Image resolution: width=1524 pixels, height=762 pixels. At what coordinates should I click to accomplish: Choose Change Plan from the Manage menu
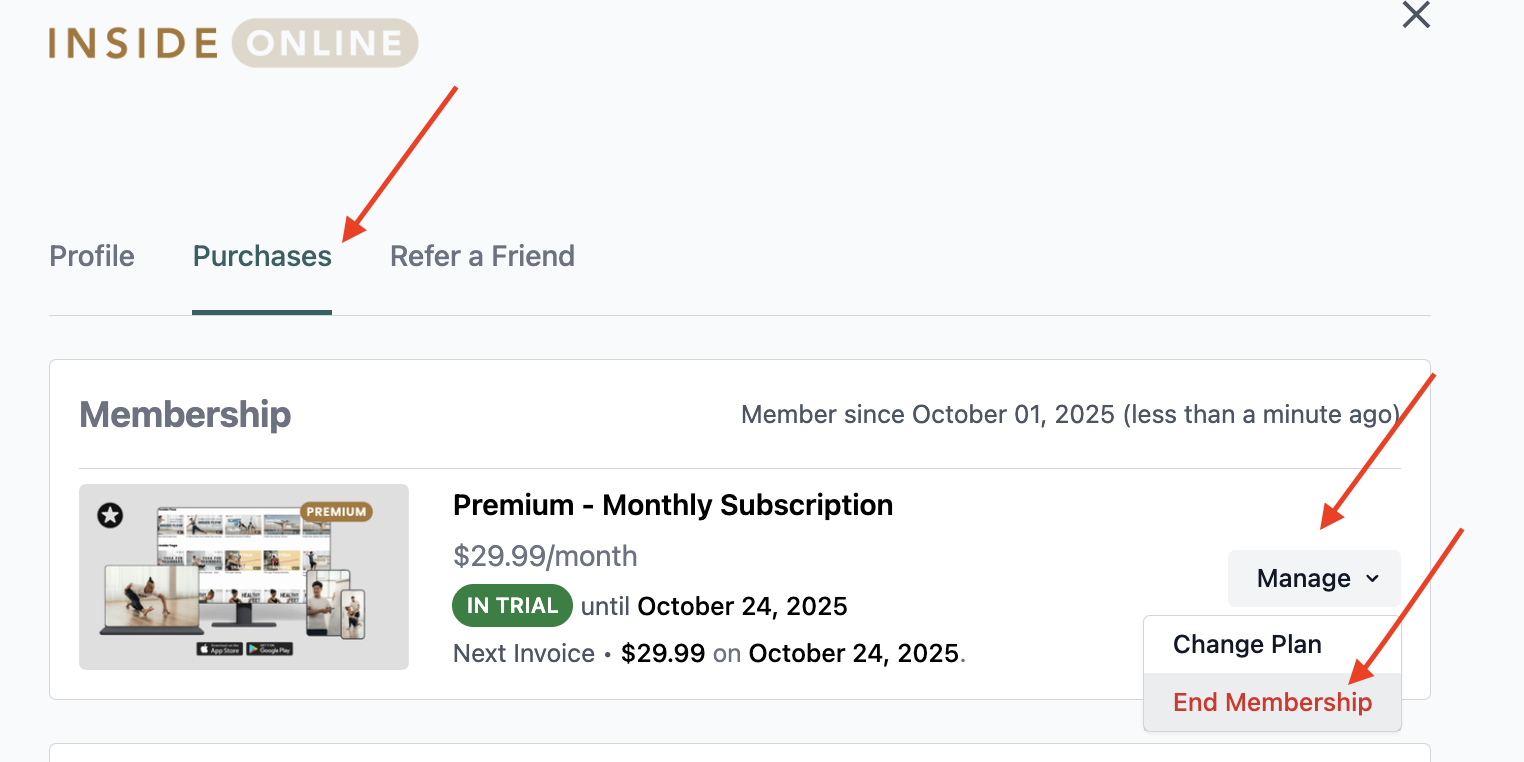pyautogui.click(x=1247, y=645)
